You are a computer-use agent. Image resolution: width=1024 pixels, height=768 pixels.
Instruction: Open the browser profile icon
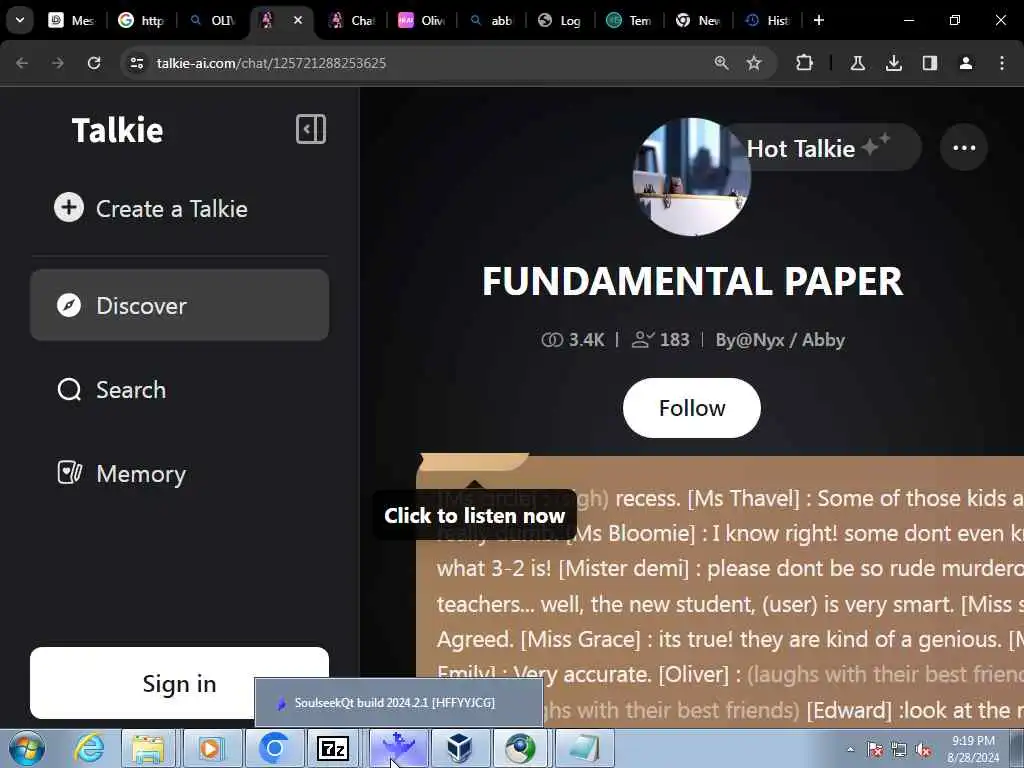click(x=966, y=63)
